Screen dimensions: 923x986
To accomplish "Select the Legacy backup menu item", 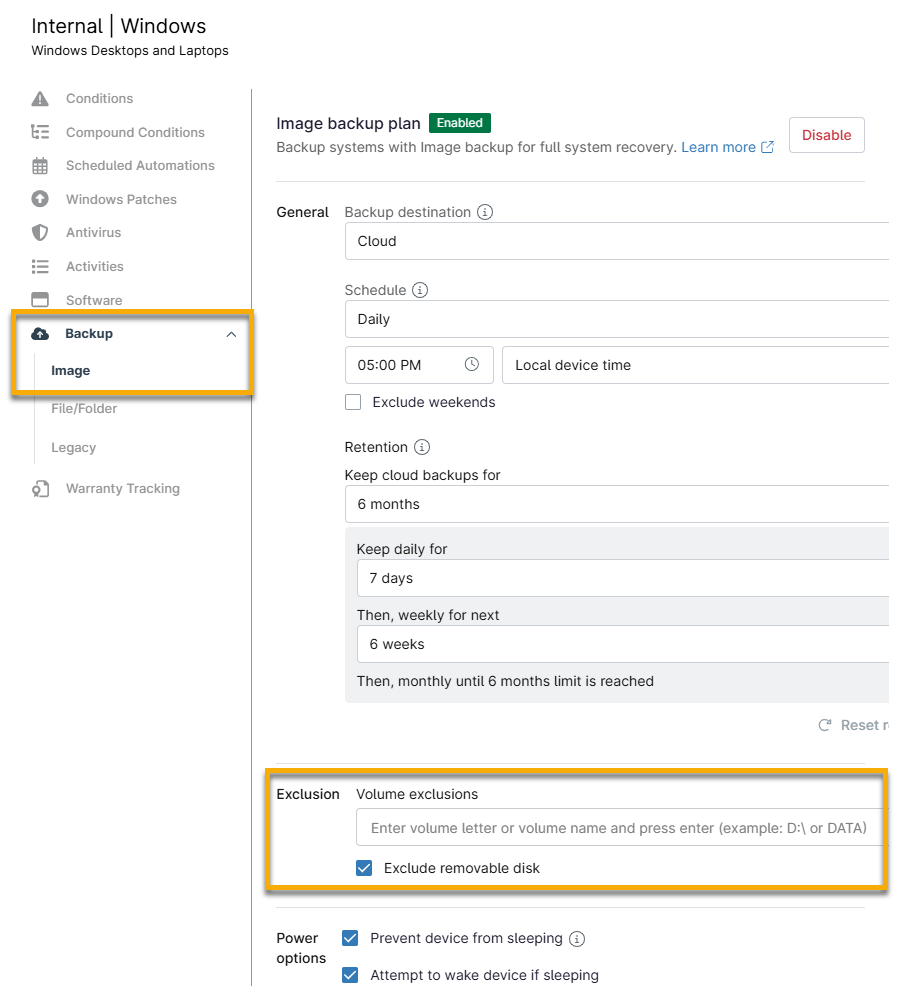I will point(74,448).
